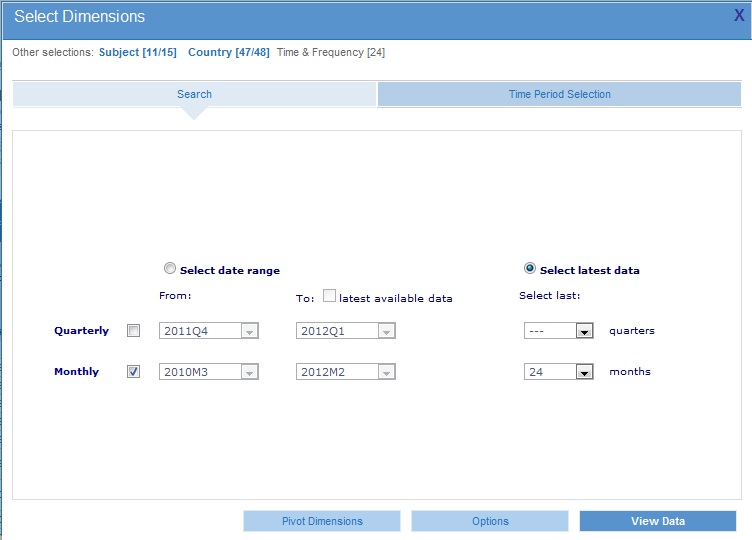Expand the select last months dropdown showing 24

559,372
